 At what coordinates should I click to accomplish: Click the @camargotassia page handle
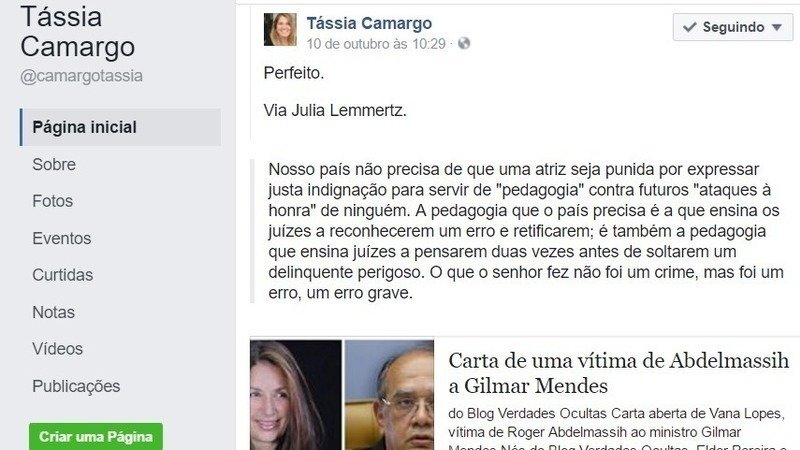coord(82,76)
